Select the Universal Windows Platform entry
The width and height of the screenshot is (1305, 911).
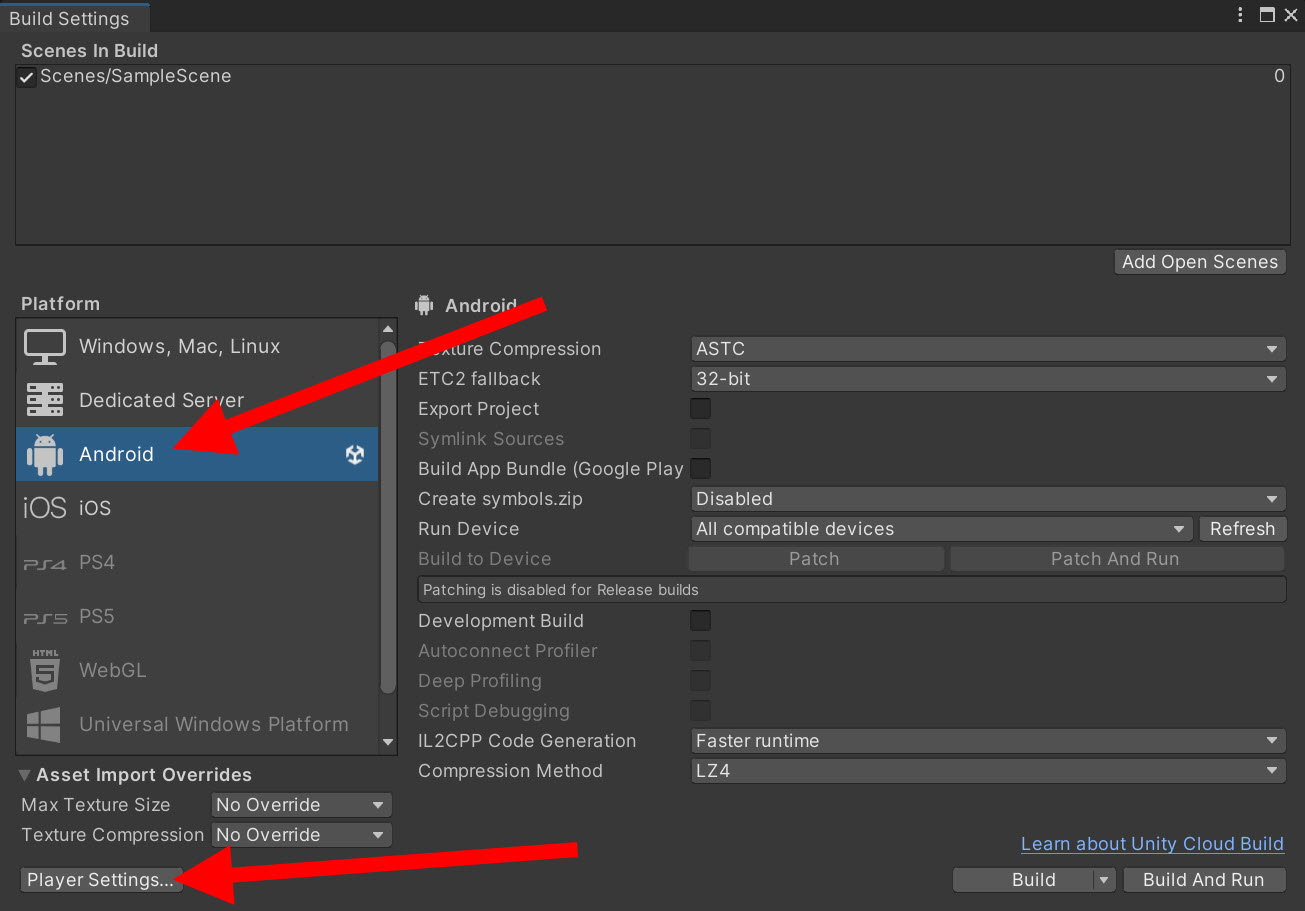point(197,724)
